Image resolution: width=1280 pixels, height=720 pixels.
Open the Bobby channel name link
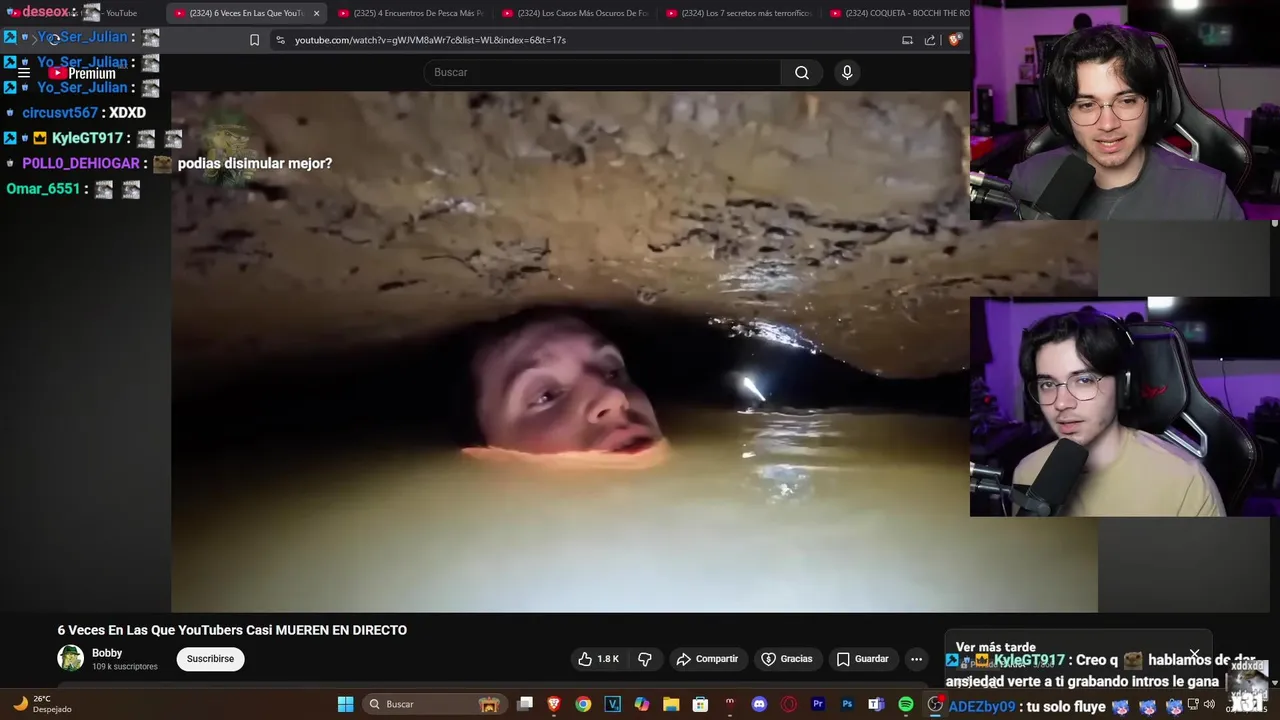pos(107,653)
